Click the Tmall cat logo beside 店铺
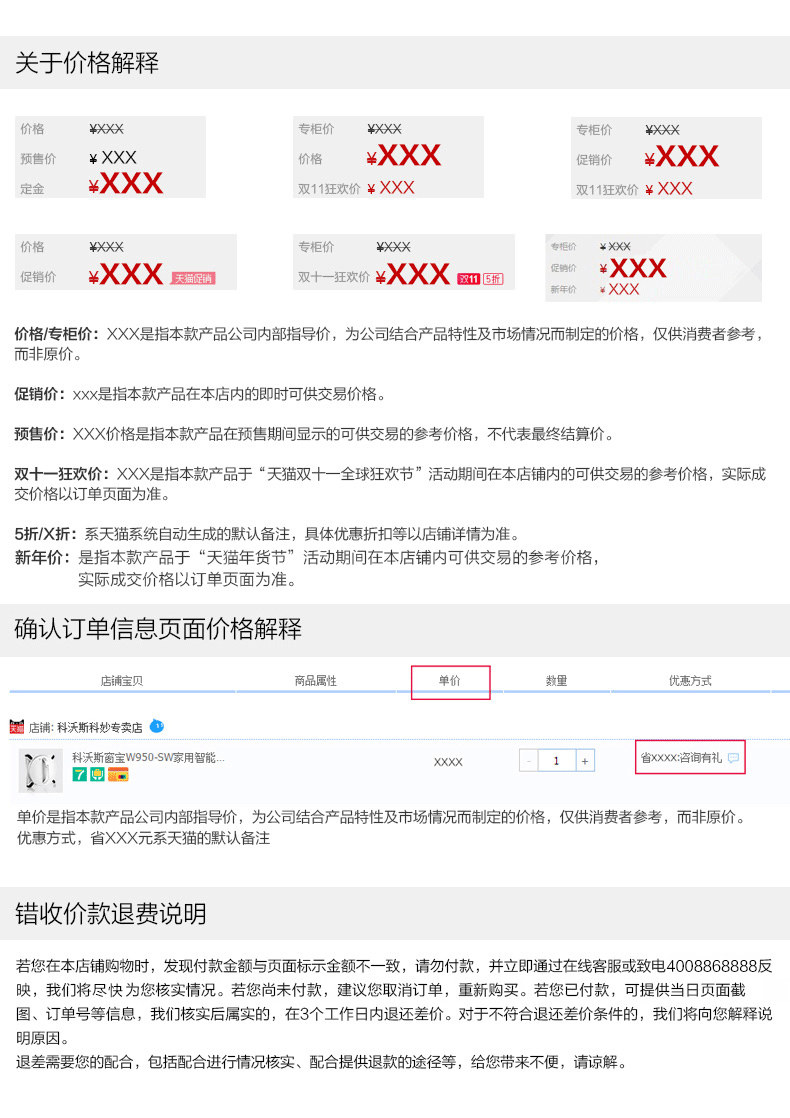Screen dimensions: 790x1118 coord(16,727)
